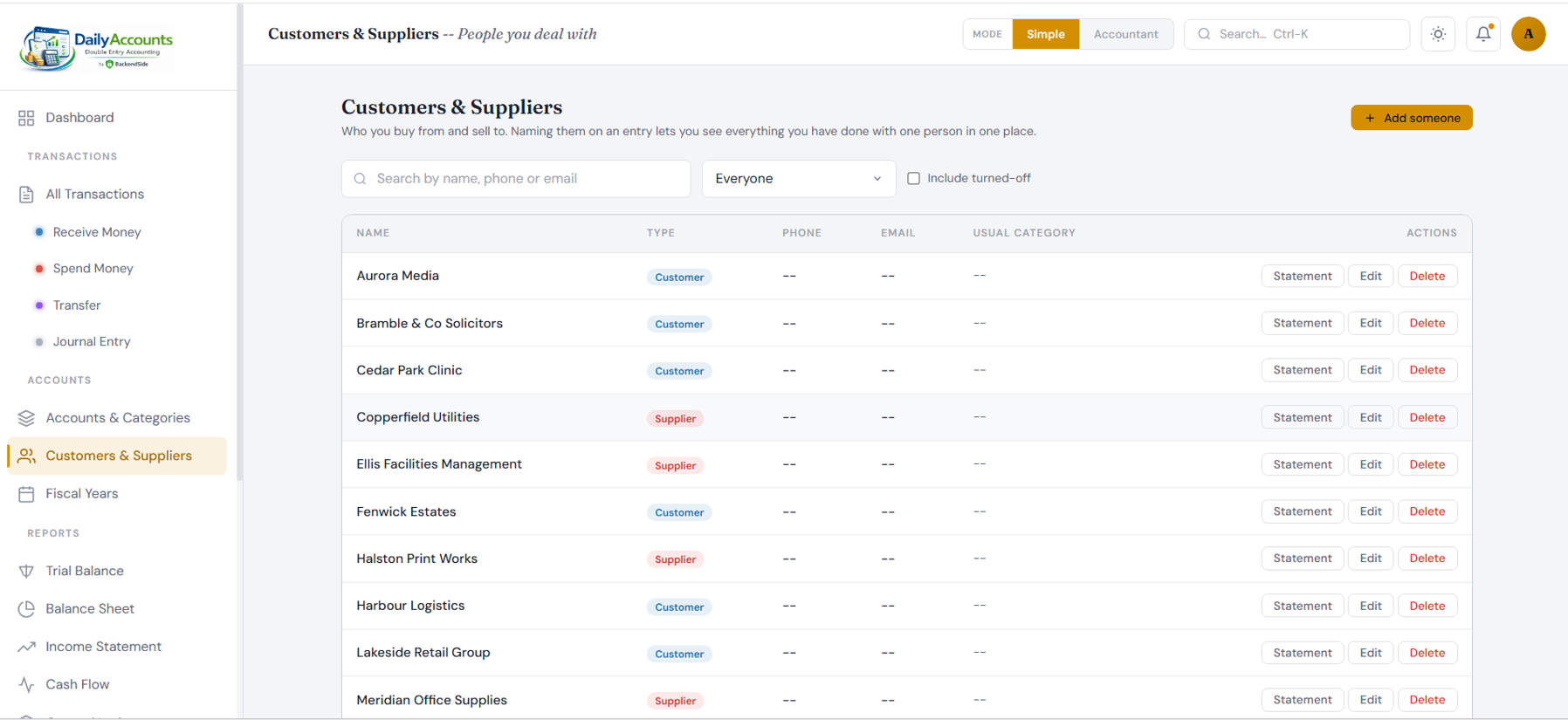Open Dashboard from the sidebar
Viewport: 1568px width, 720px height.
pos(118,118)
